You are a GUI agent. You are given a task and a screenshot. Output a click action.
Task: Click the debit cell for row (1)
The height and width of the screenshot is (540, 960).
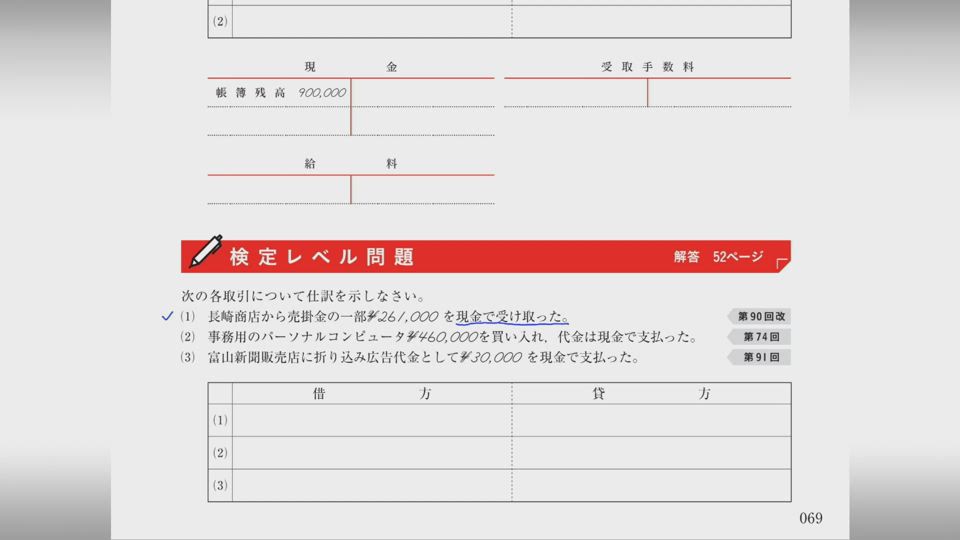coord(372,420)
